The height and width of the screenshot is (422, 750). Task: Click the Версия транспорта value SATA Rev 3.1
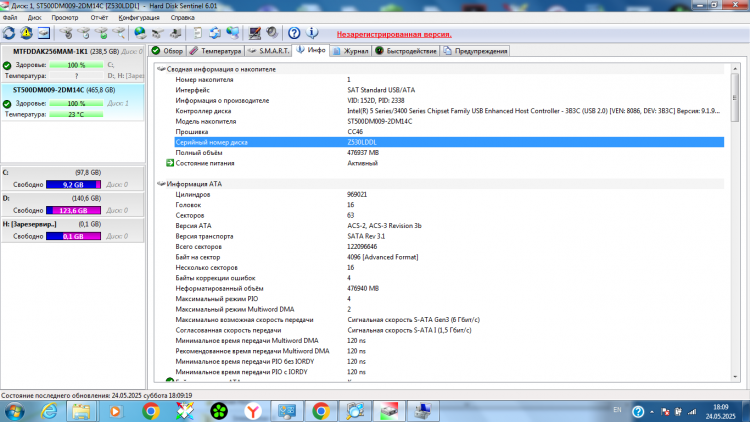366,236
